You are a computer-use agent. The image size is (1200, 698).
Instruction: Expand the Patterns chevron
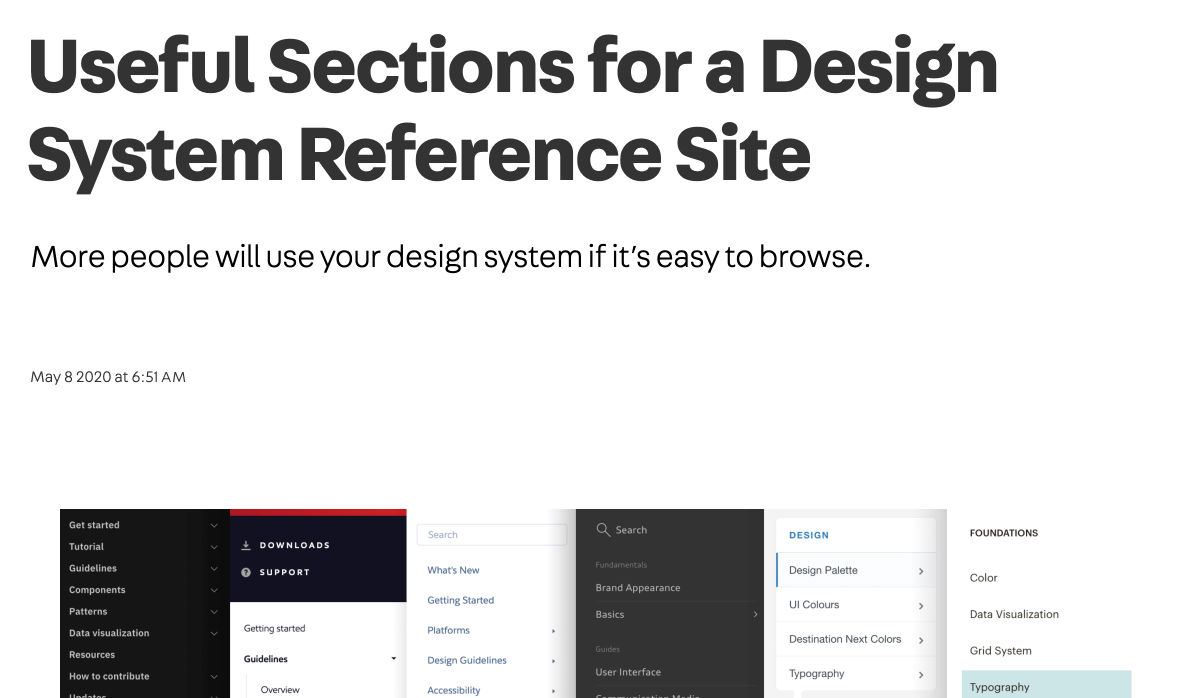[x=214, y=612]
